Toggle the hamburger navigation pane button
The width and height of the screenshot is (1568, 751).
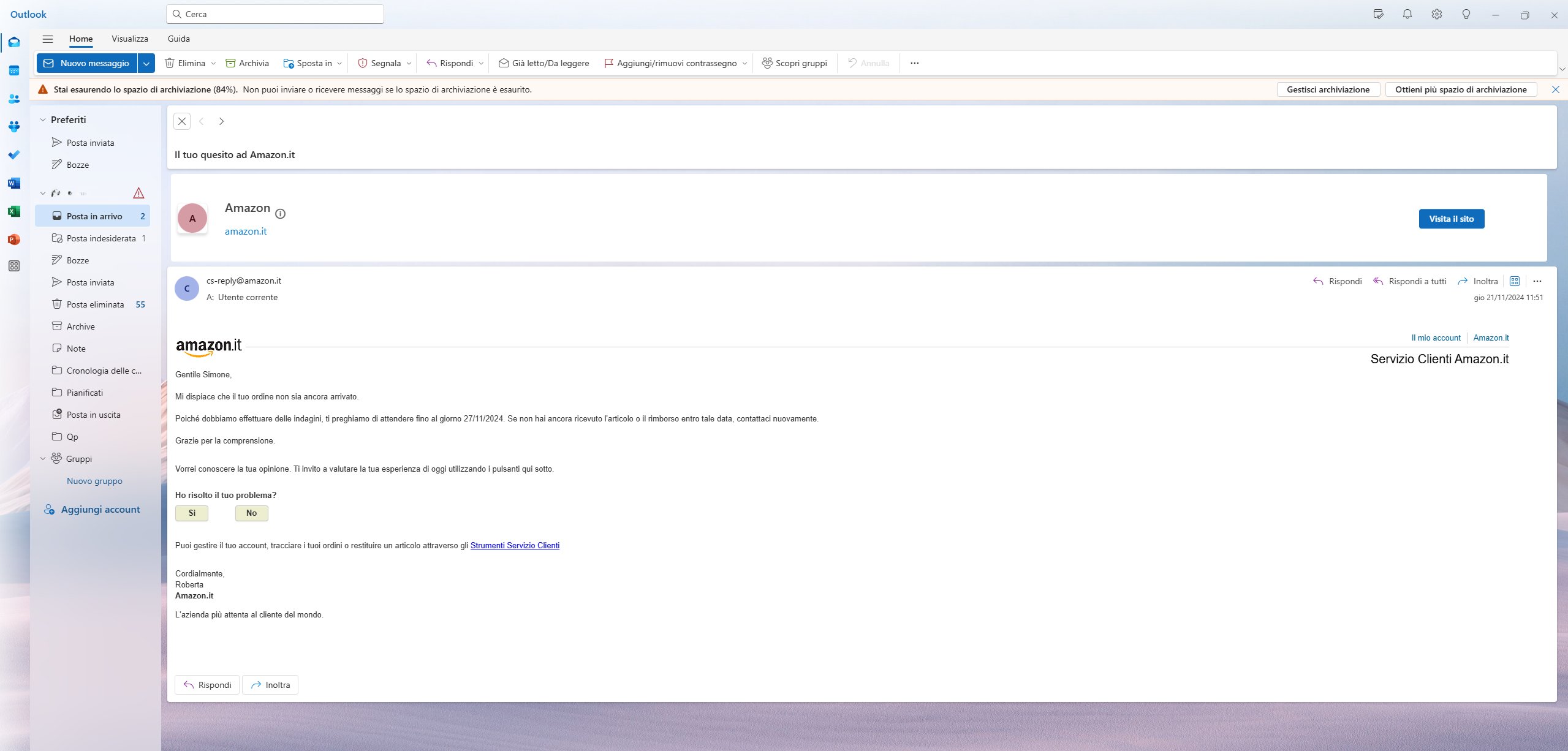[x=48, y=39]
